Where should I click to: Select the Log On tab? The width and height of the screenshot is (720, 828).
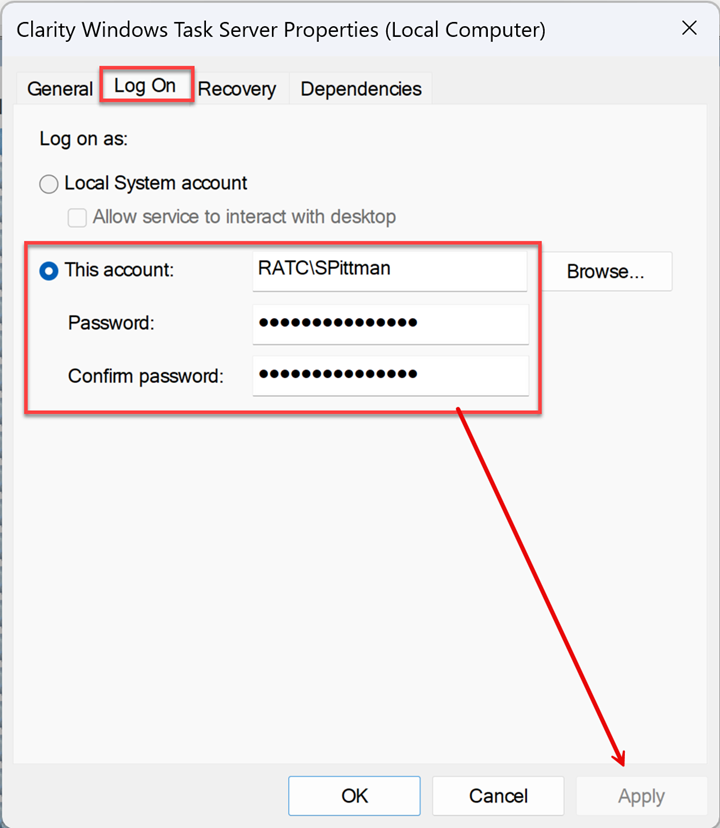[x=145, y=86]
